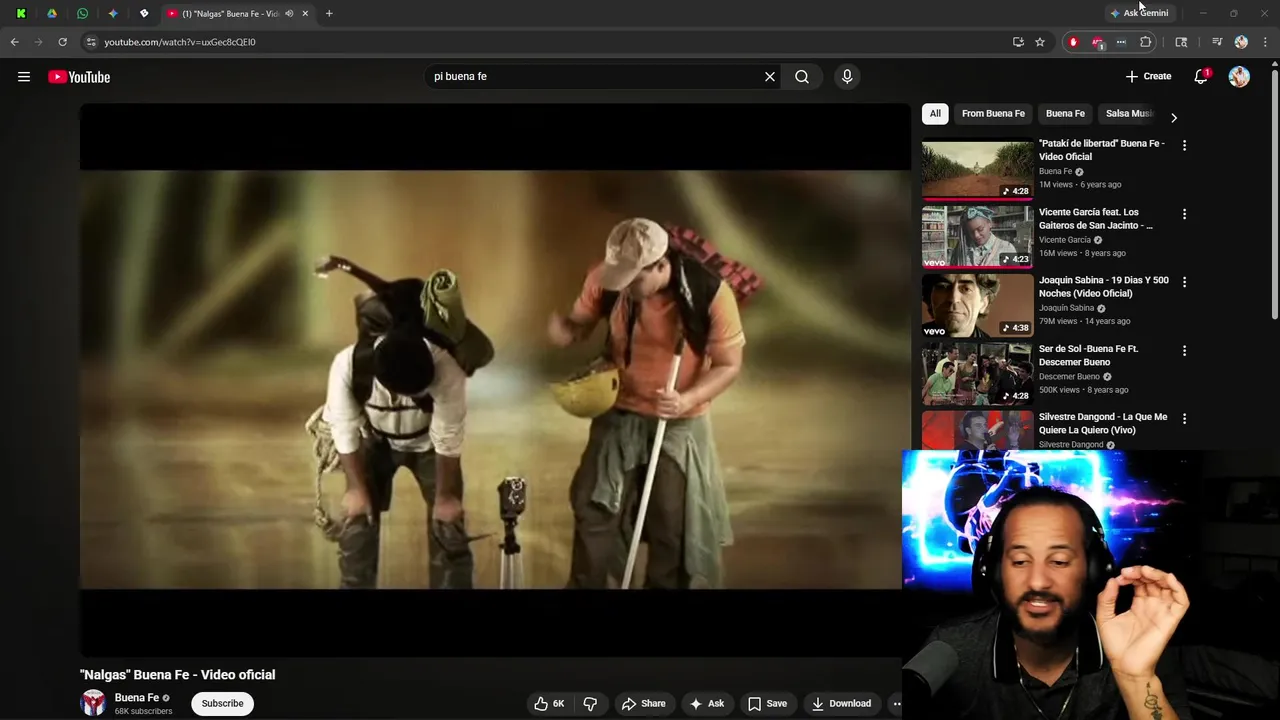
Task: Click the install app icon in address bar
Action: coord(1018,42)
